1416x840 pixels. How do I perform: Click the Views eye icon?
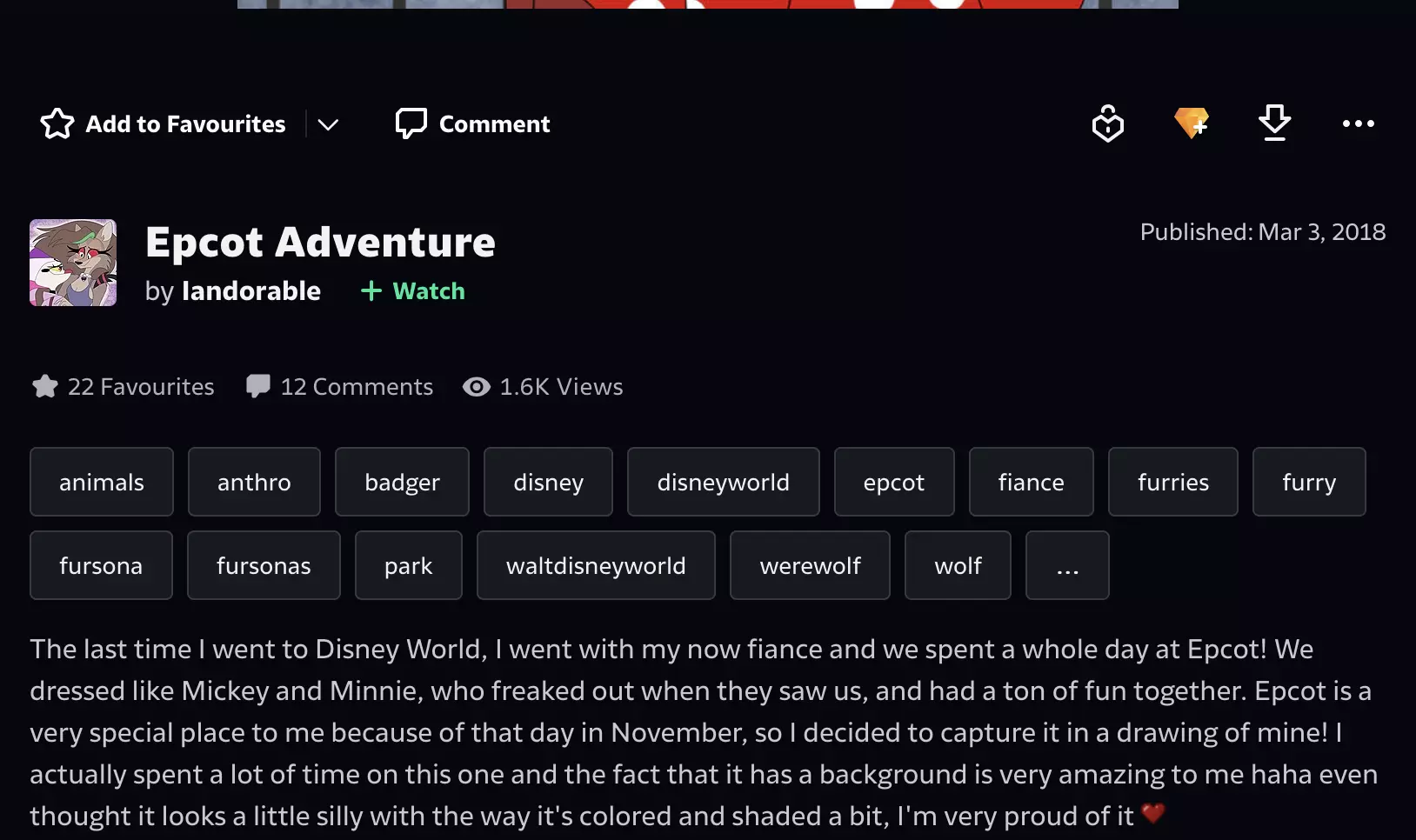477,386
